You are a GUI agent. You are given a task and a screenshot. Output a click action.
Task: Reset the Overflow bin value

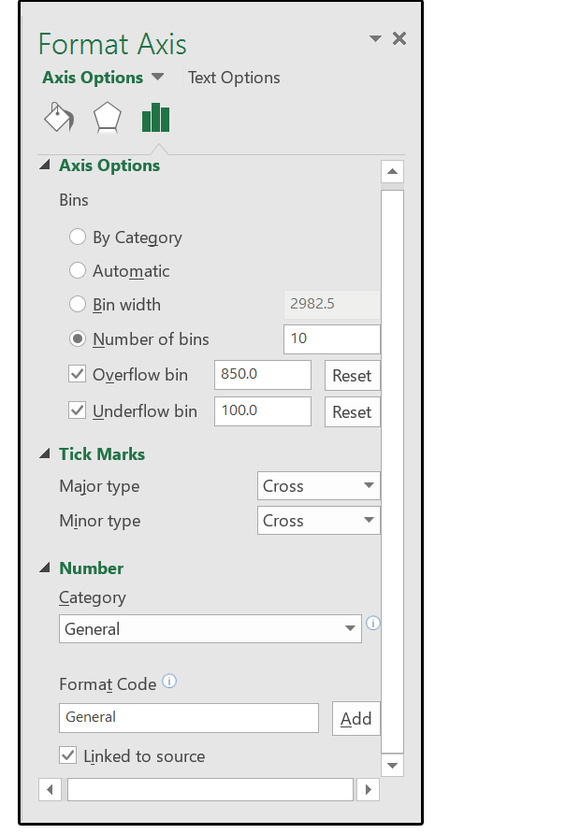[353, 374]
